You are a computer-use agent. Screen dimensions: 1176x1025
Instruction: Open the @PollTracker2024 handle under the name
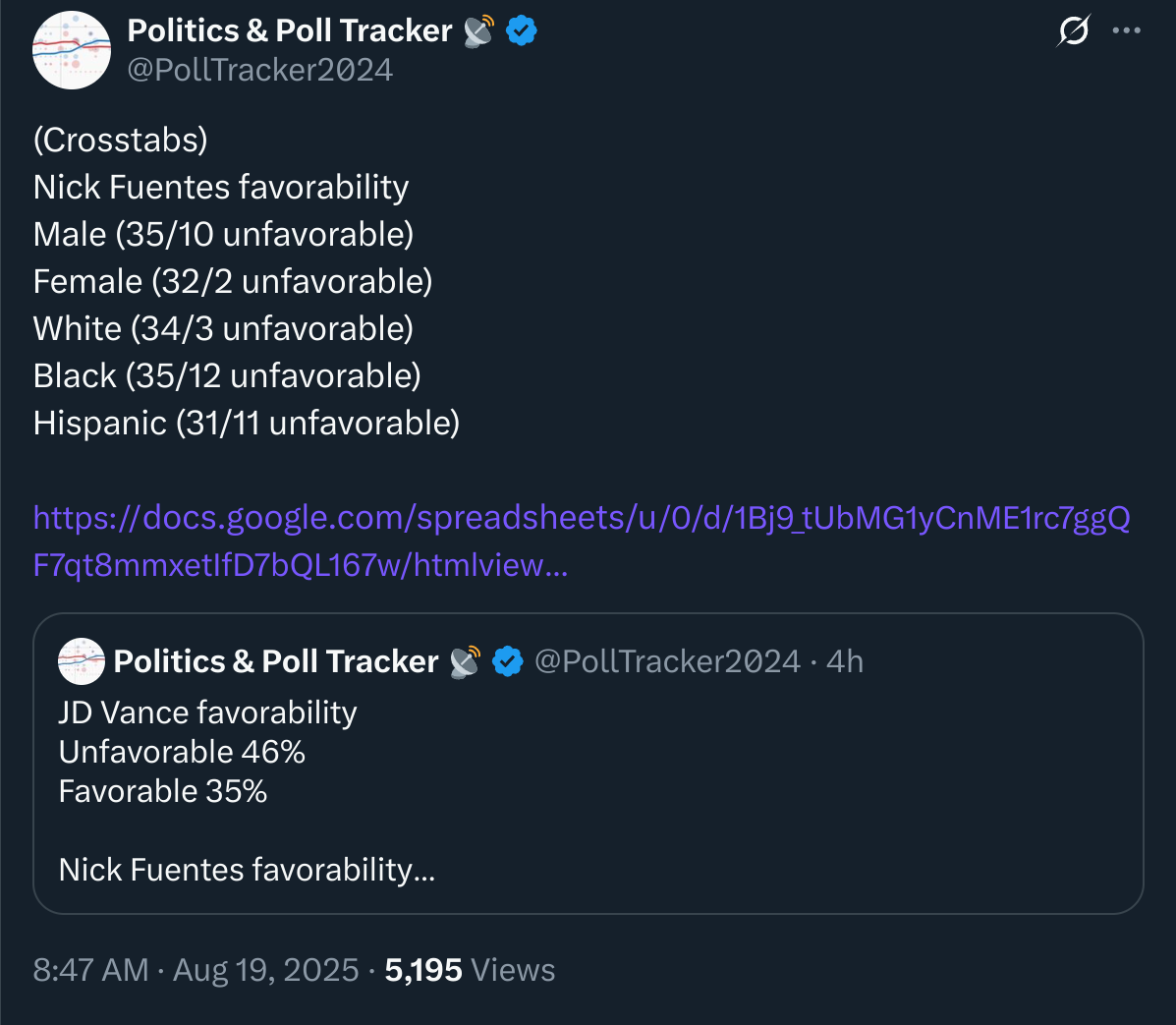point(260,71)
